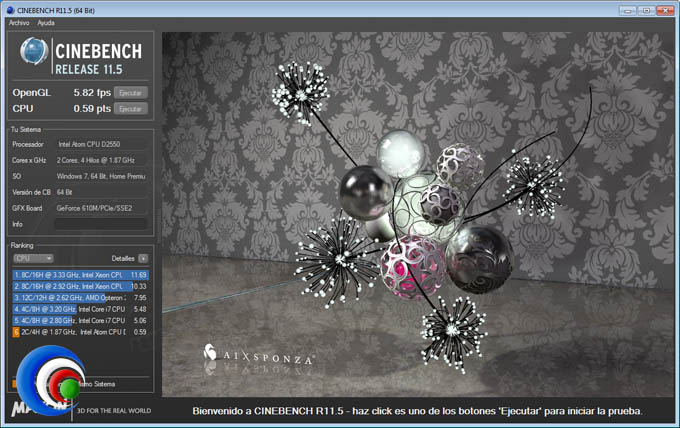Open the CPU ranking type dropdown
The image size is (680, 428).
[33, 258]
